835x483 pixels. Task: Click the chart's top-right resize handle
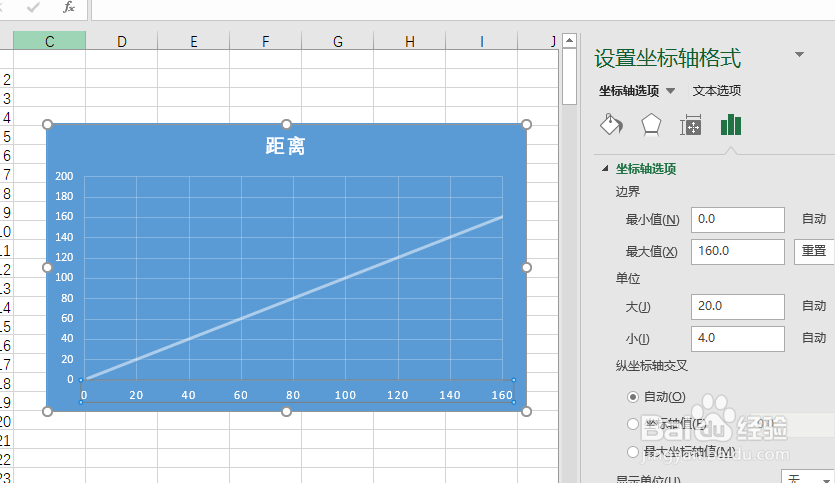tap(526, 124)
